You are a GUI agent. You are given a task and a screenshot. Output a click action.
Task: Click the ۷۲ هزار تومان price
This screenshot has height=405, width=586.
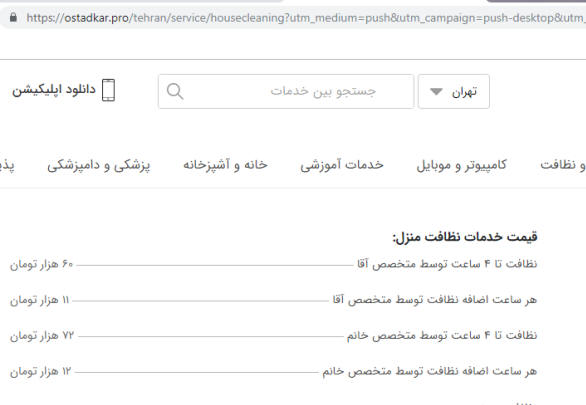pos(42,336)
